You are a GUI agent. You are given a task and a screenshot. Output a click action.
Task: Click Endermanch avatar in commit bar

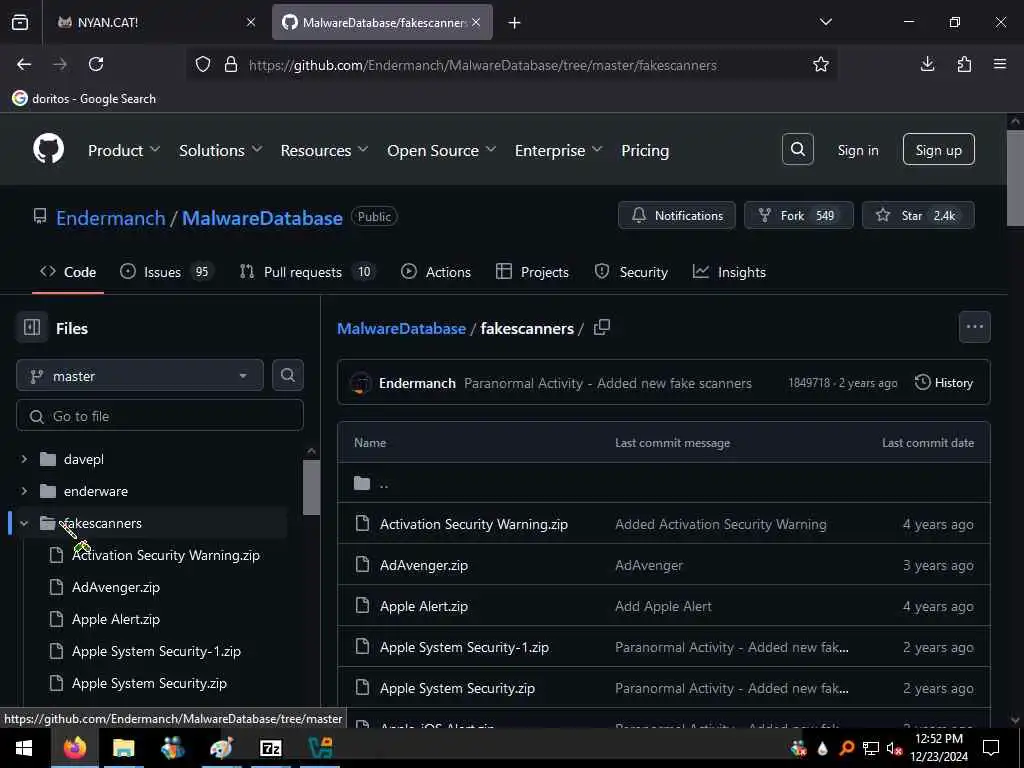pos(360,383)
